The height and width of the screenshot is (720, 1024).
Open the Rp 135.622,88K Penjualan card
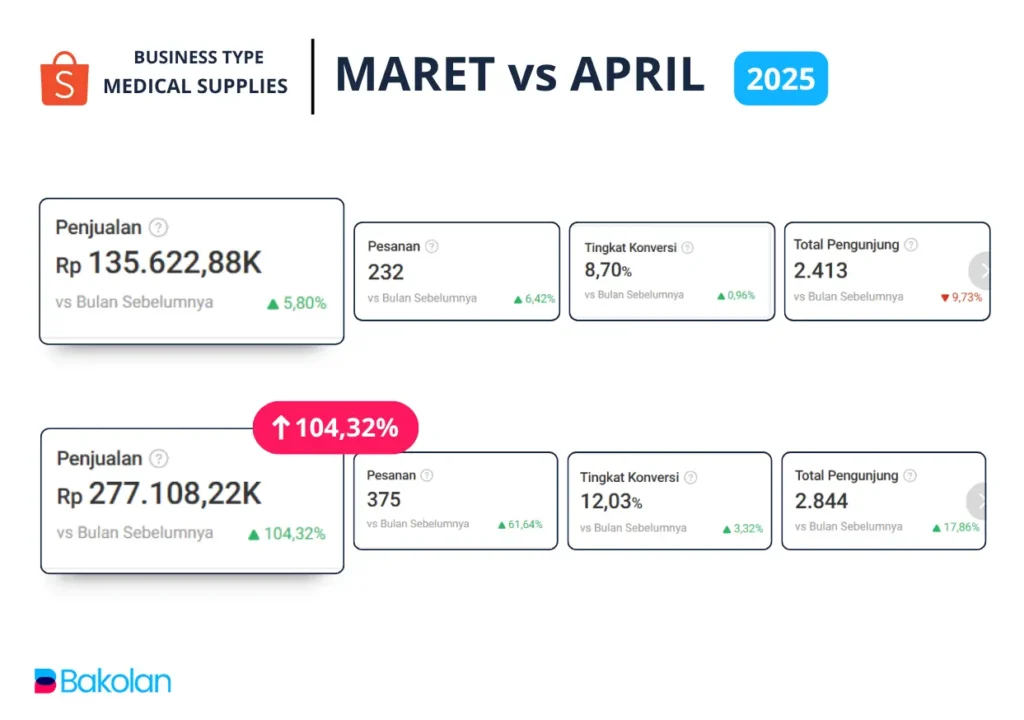[191, 271]
